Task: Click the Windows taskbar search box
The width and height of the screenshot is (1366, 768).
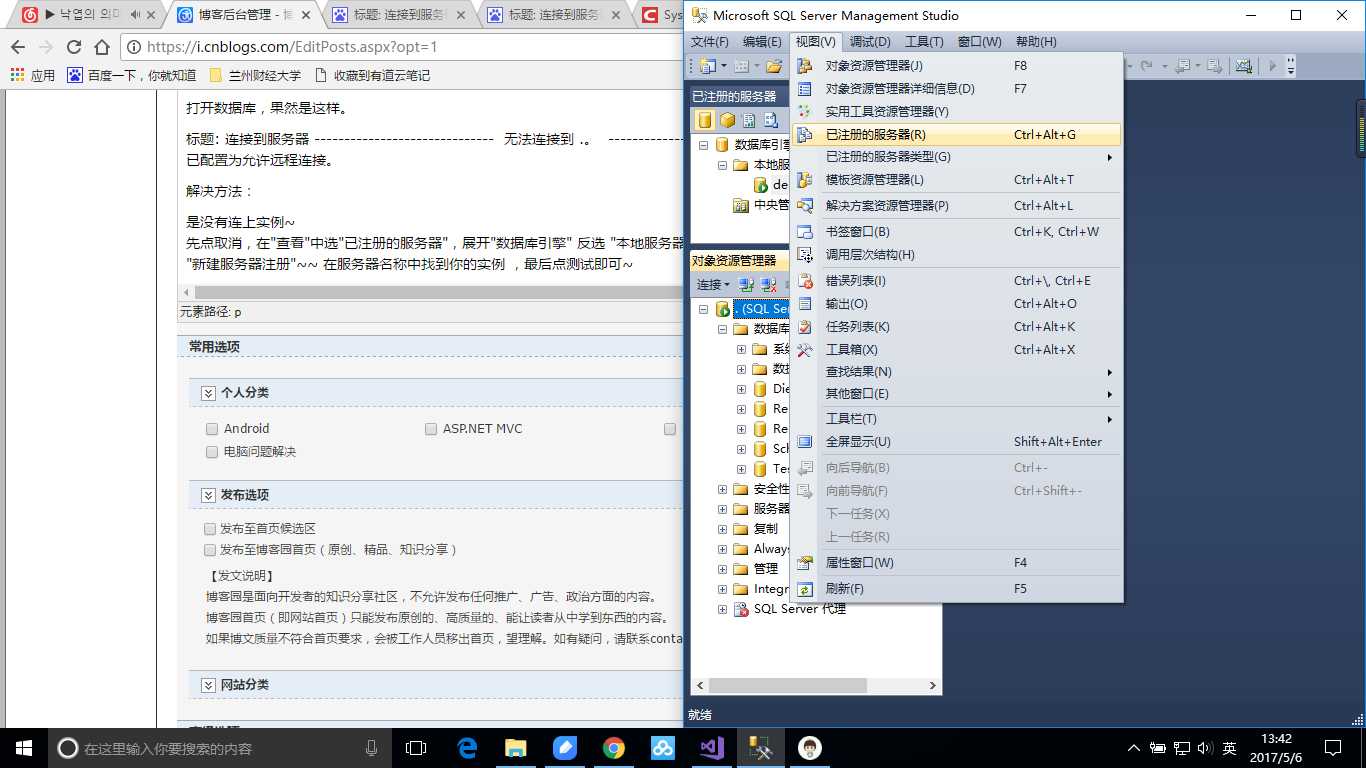Action: pyautogui.click(x=219, y=748)
